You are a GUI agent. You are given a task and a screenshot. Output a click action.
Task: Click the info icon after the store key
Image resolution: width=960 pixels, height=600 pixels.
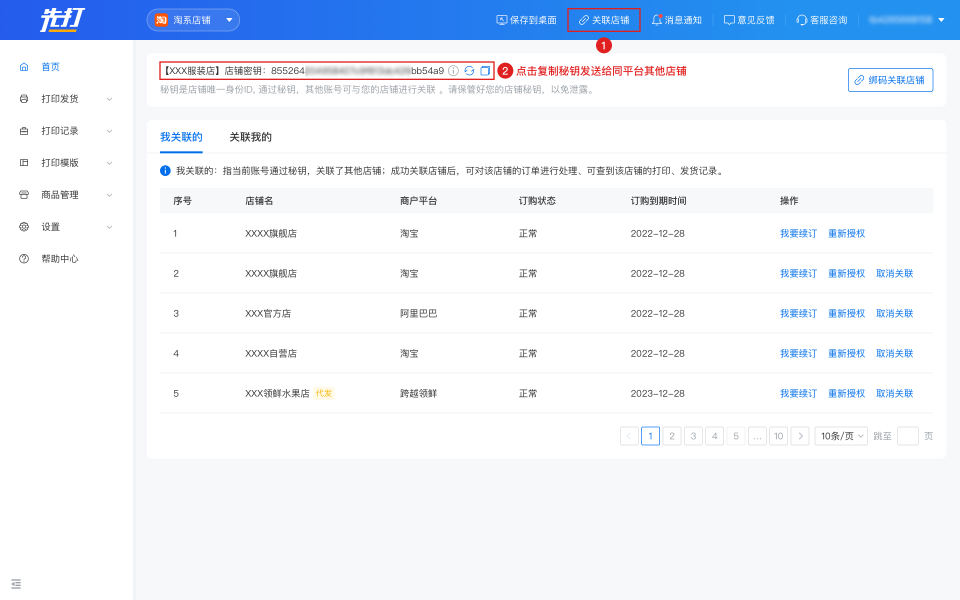click(x=453, y=71)
